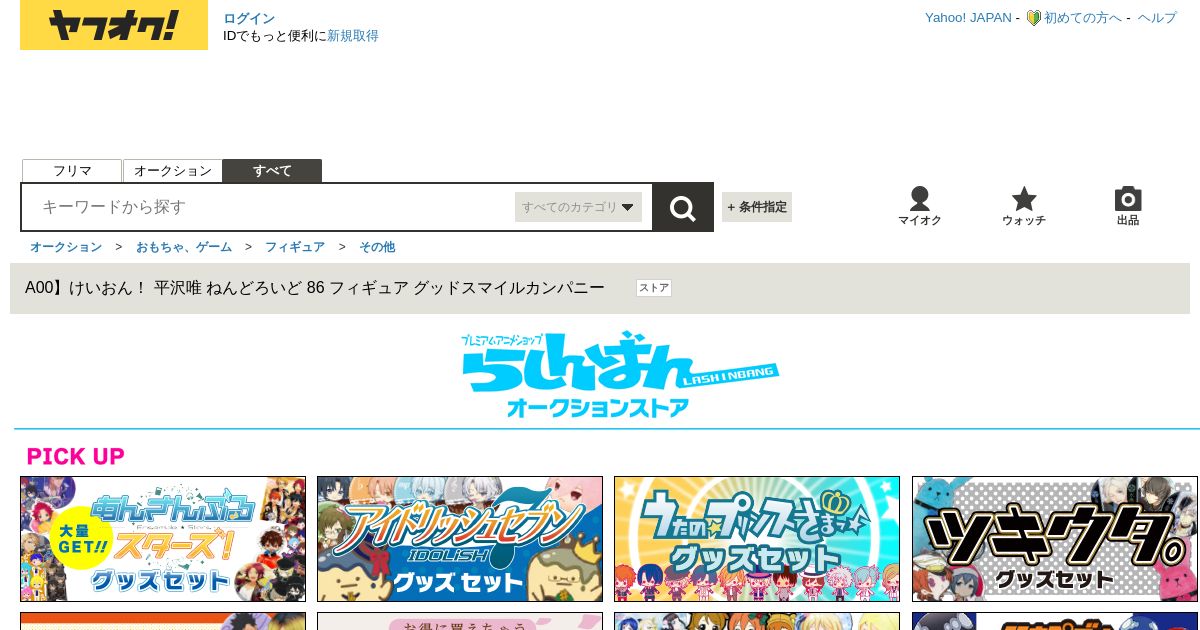The height and width of the screenshot is (630, 1200).
Task: Click the キーワードから探す search field
Action: pos(268,207)
